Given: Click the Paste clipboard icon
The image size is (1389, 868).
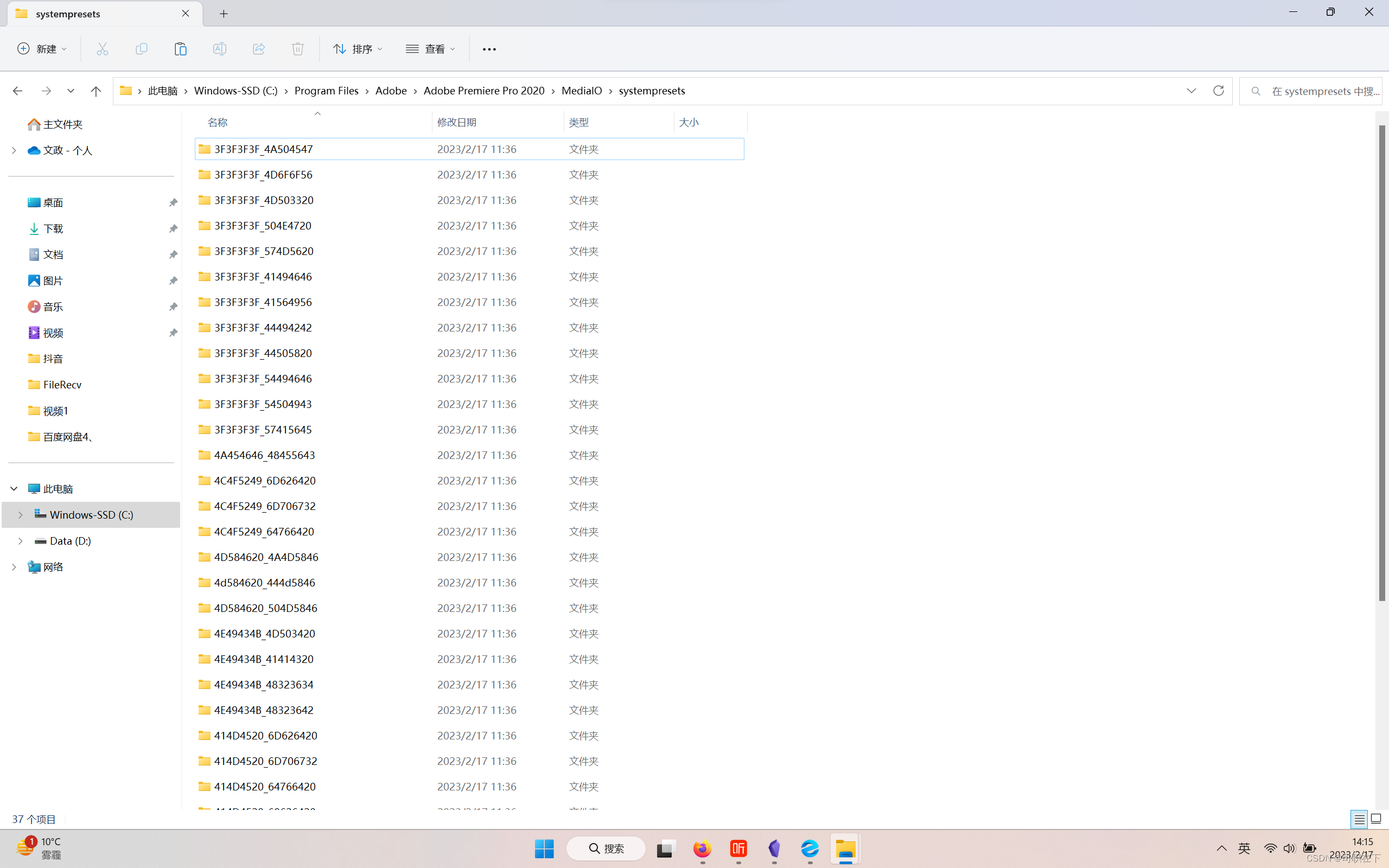Looking at the screenshot, I should (180, 49).
